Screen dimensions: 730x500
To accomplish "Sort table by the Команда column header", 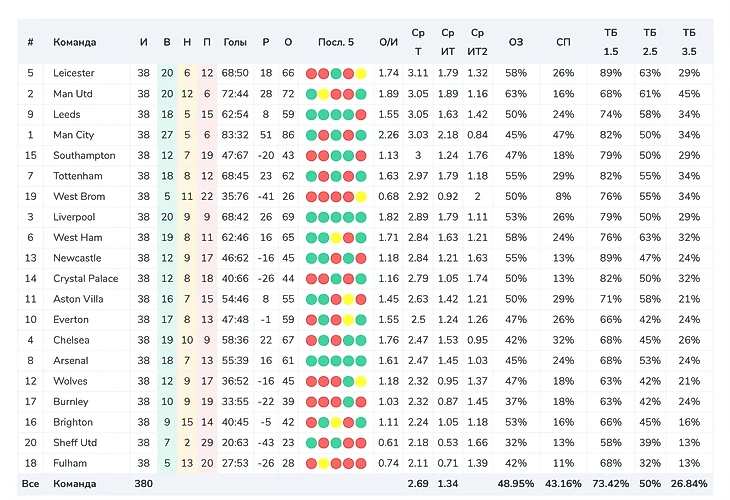I will pos(75,42).
